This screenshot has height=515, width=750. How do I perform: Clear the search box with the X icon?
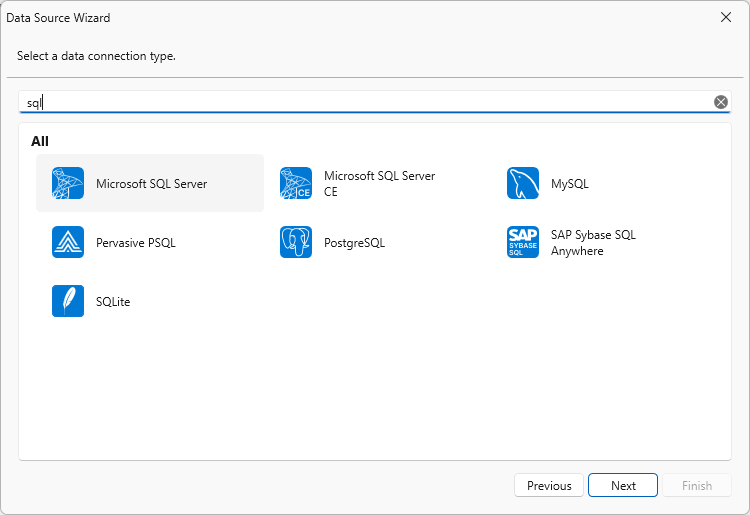[721, 102]
